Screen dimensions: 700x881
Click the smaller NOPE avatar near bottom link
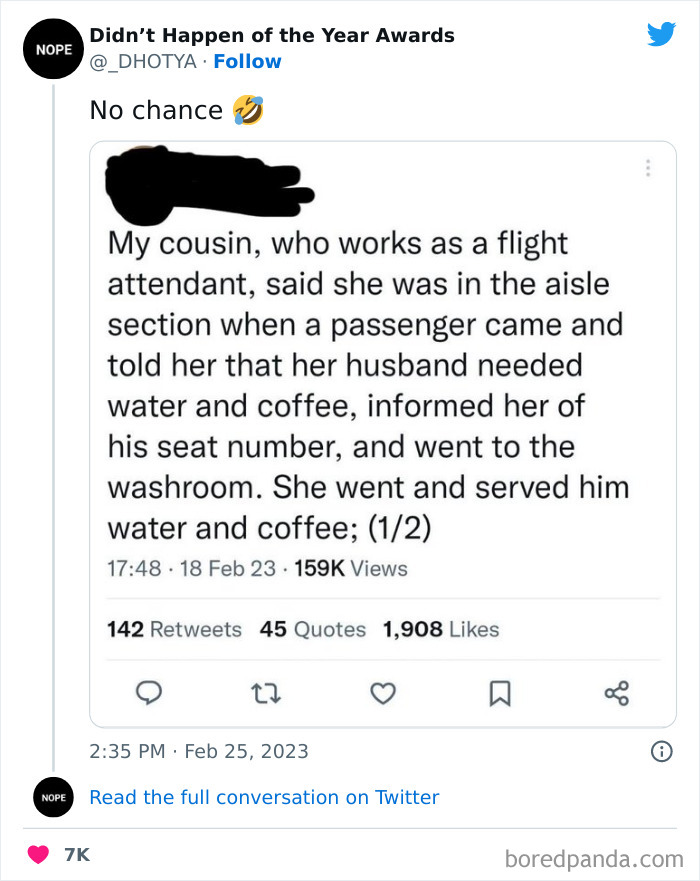pos(53,797)
